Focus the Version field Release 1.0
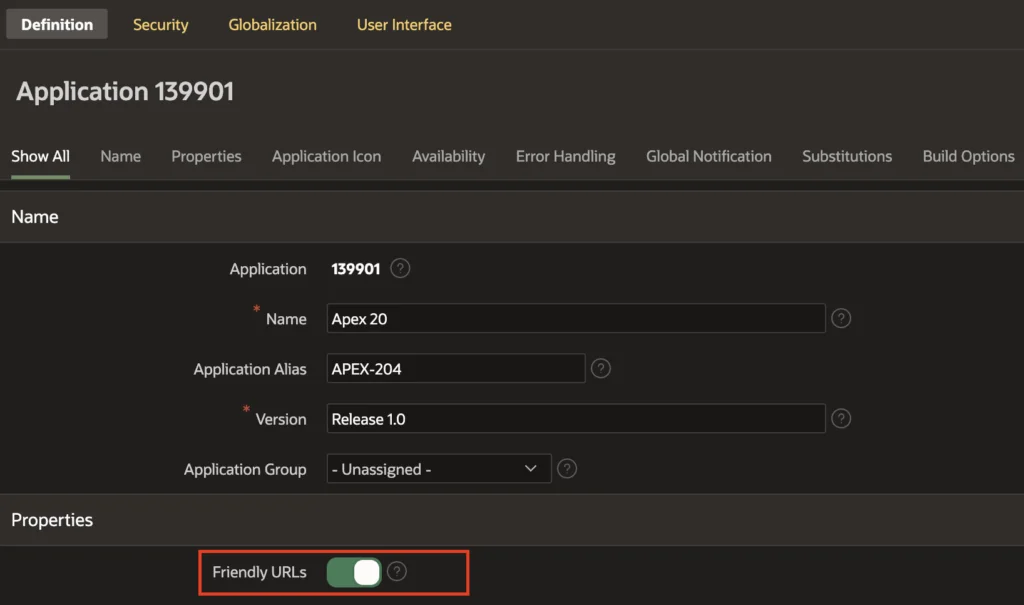Viewport: 1024px width, 605px height. click(576, 419)
